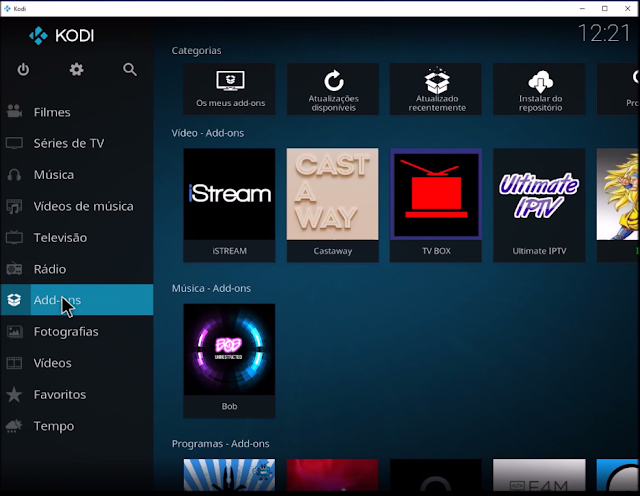The image size is (640, 496).
Task: Click the Rádio icon
Action: 14,269
